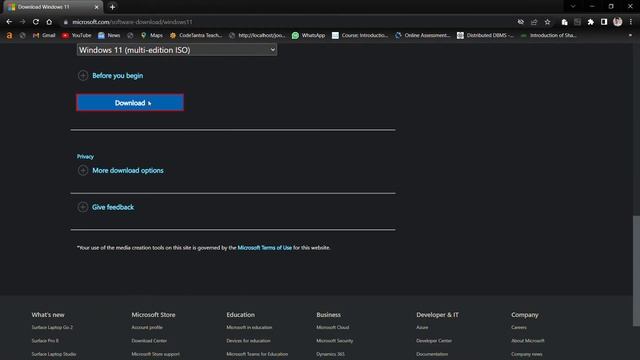The image size is (640, 360).
Task: Open Surface Laptop Studio footer link
Action: click(x=54, y=354)
